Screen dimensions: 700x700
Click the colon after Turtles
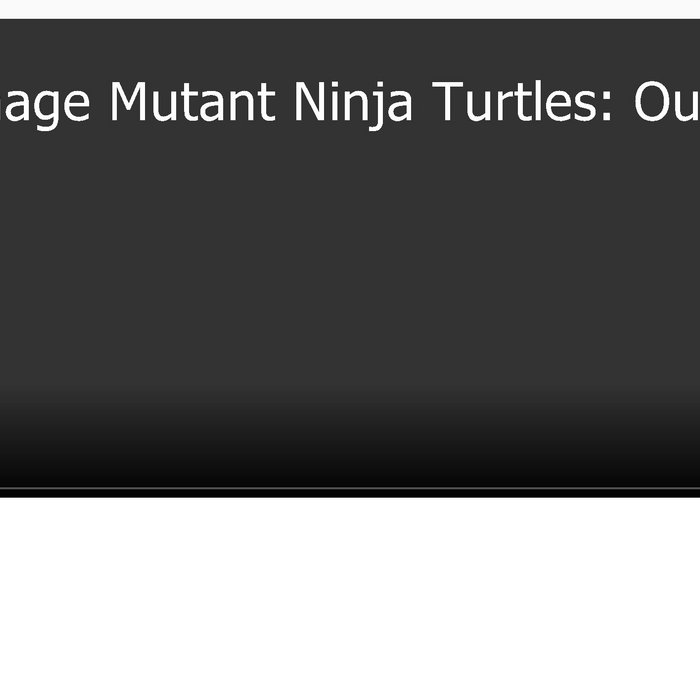tap(606, 107)
